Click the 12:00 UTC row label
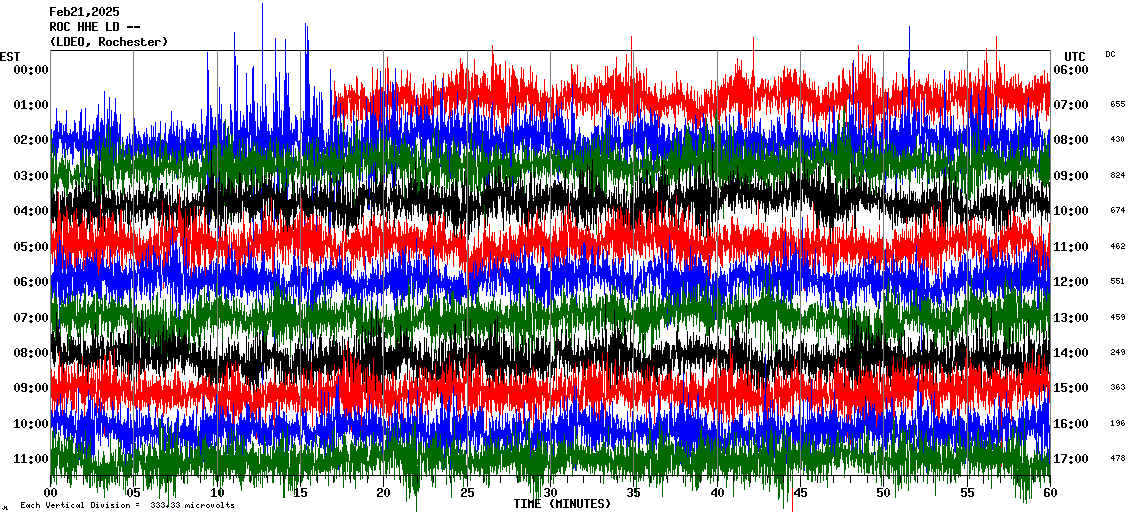This screenshot has width=1130, height=519. [x=1071, y=282]
